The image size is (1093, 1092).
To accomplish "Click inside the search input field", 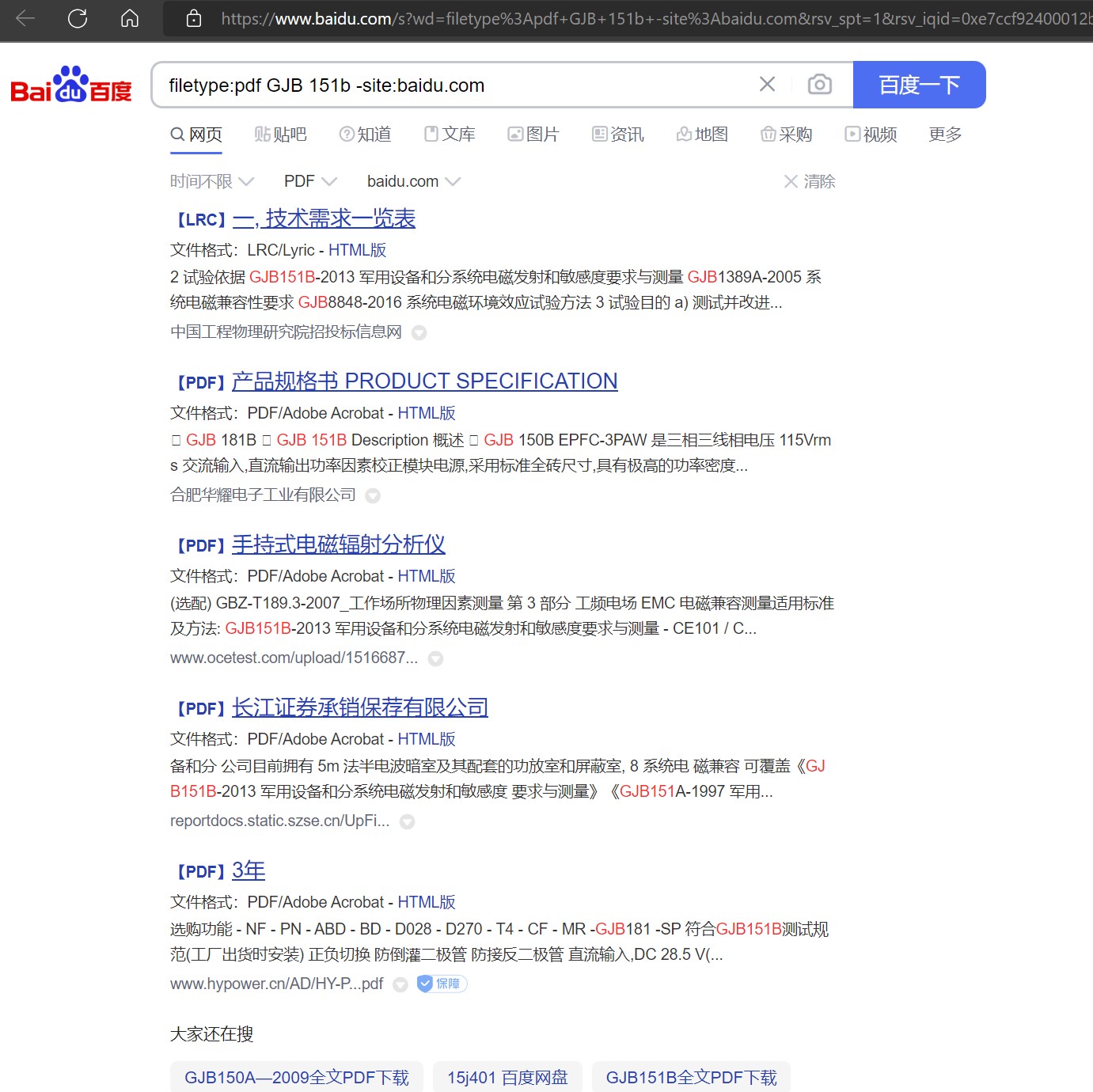I will [x=459, y=85].
